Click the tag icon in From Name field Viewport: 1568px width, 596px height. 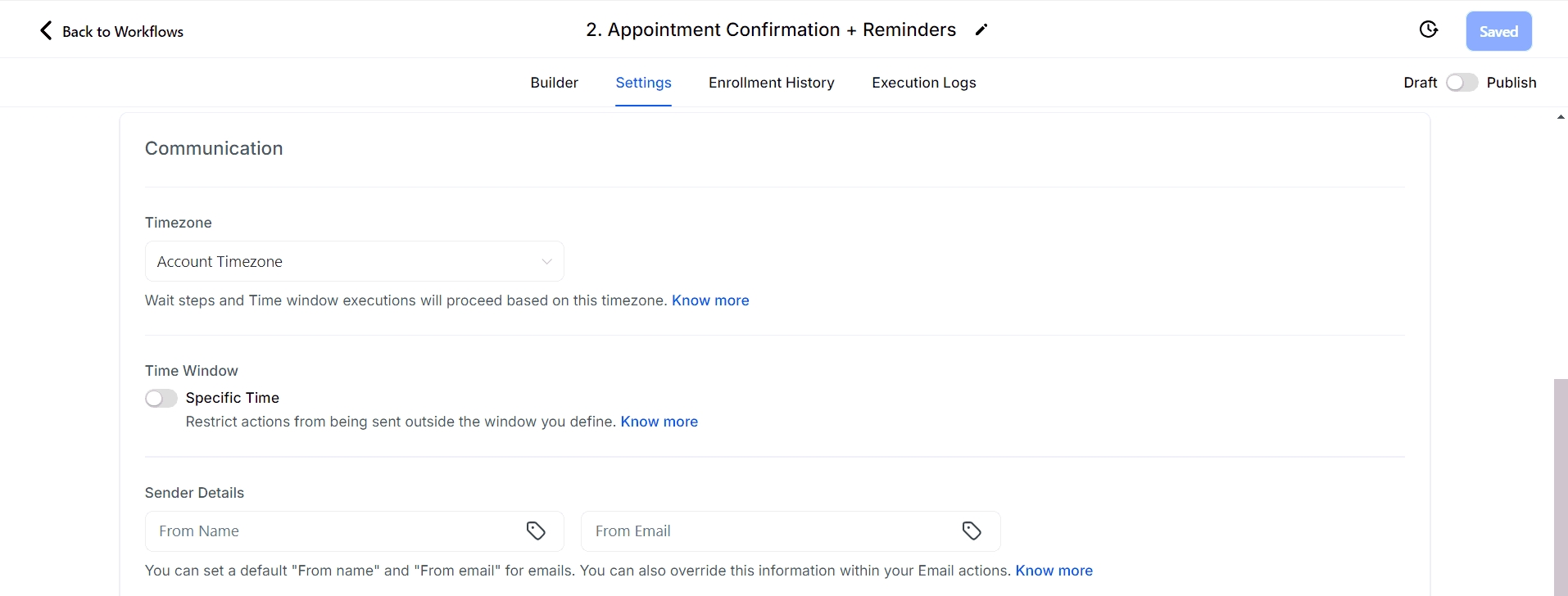(536, 531)
